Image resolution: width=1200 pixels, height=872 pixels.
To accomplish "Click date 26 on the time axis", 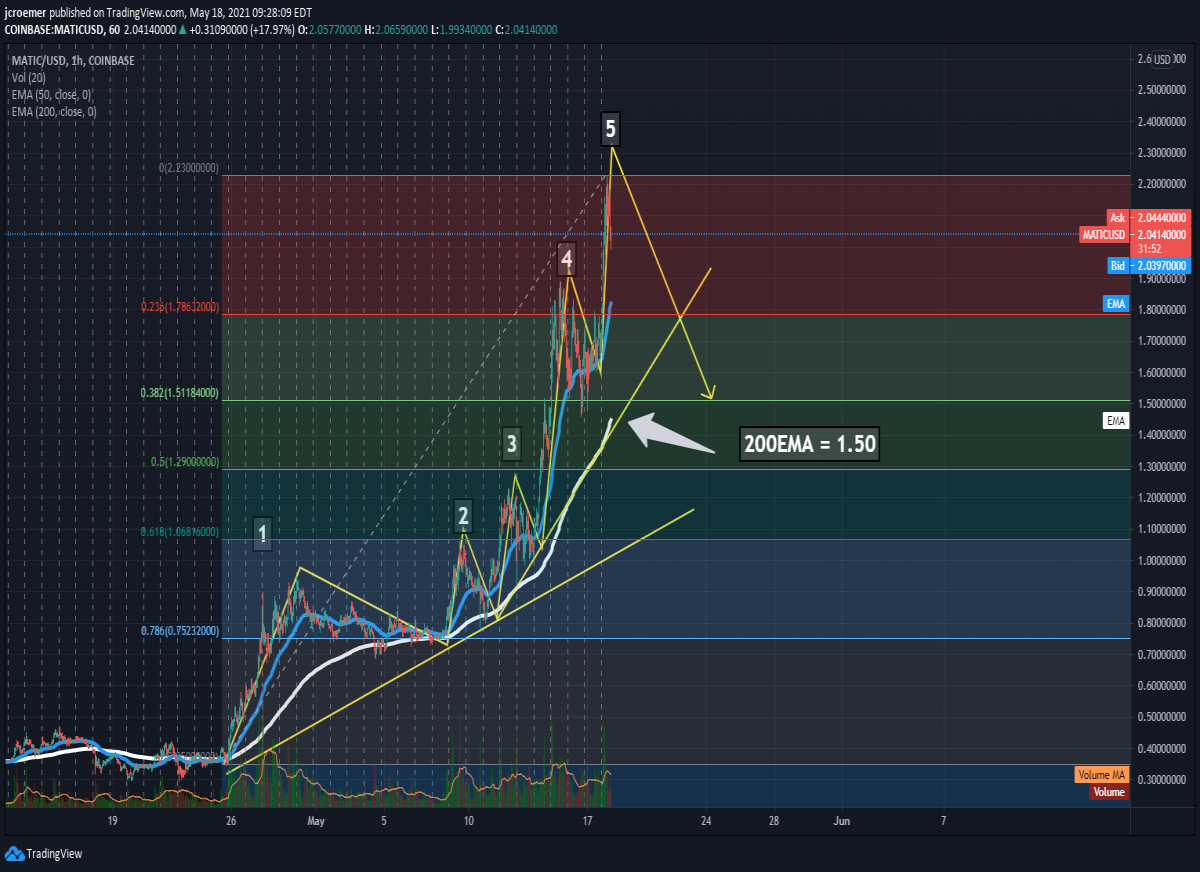I will (231, 821).
